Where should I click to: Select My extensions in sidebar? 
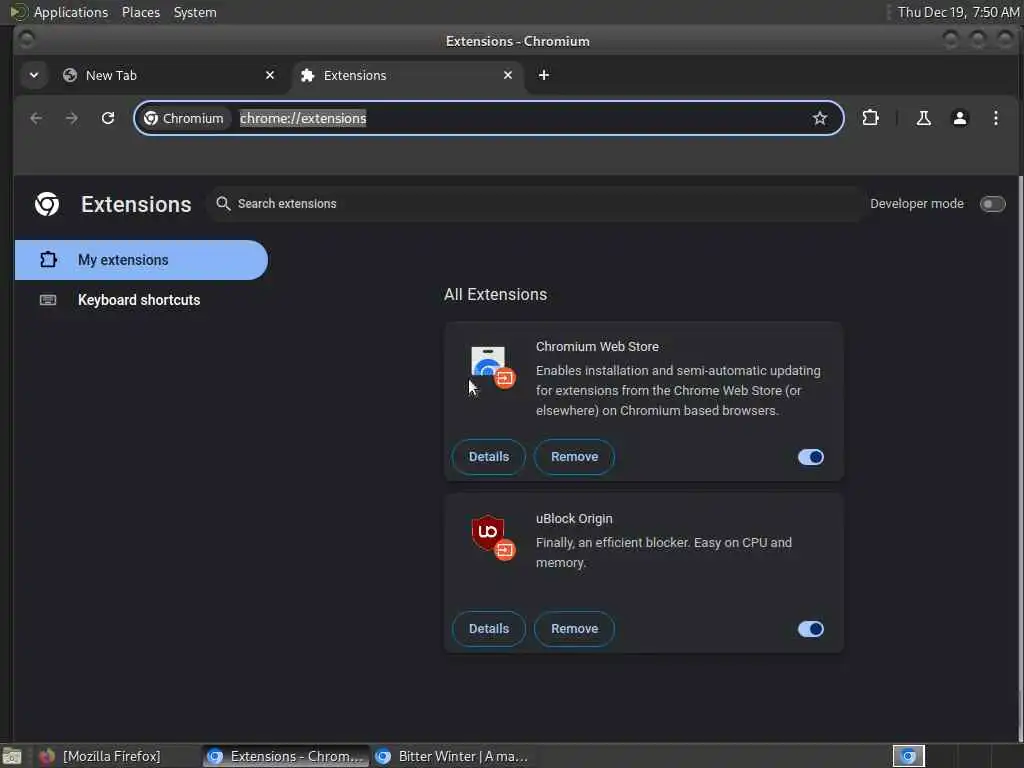[141, 260]
